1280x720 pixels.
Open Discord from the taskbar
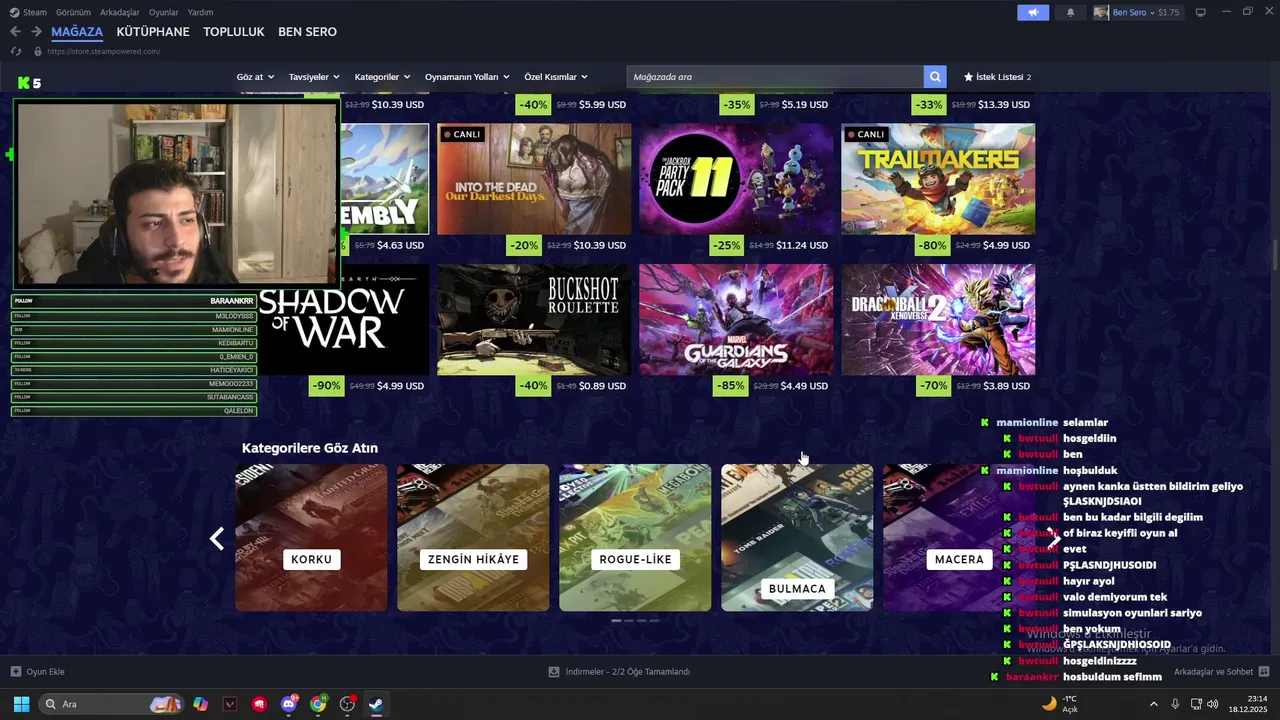(289, 704)
